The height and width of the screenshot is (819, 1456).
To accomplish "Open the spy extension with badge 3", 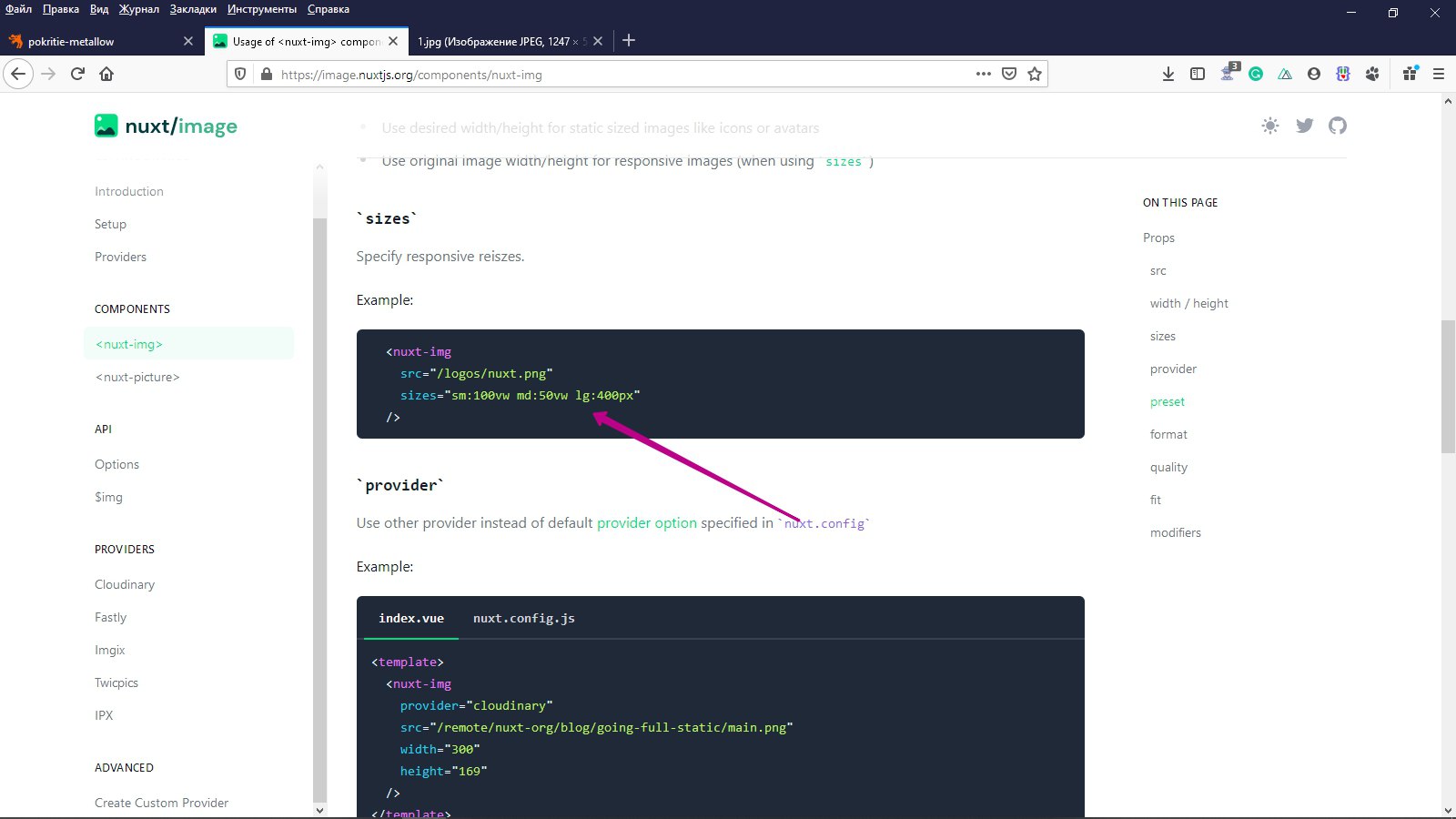I will point(1228,73).
